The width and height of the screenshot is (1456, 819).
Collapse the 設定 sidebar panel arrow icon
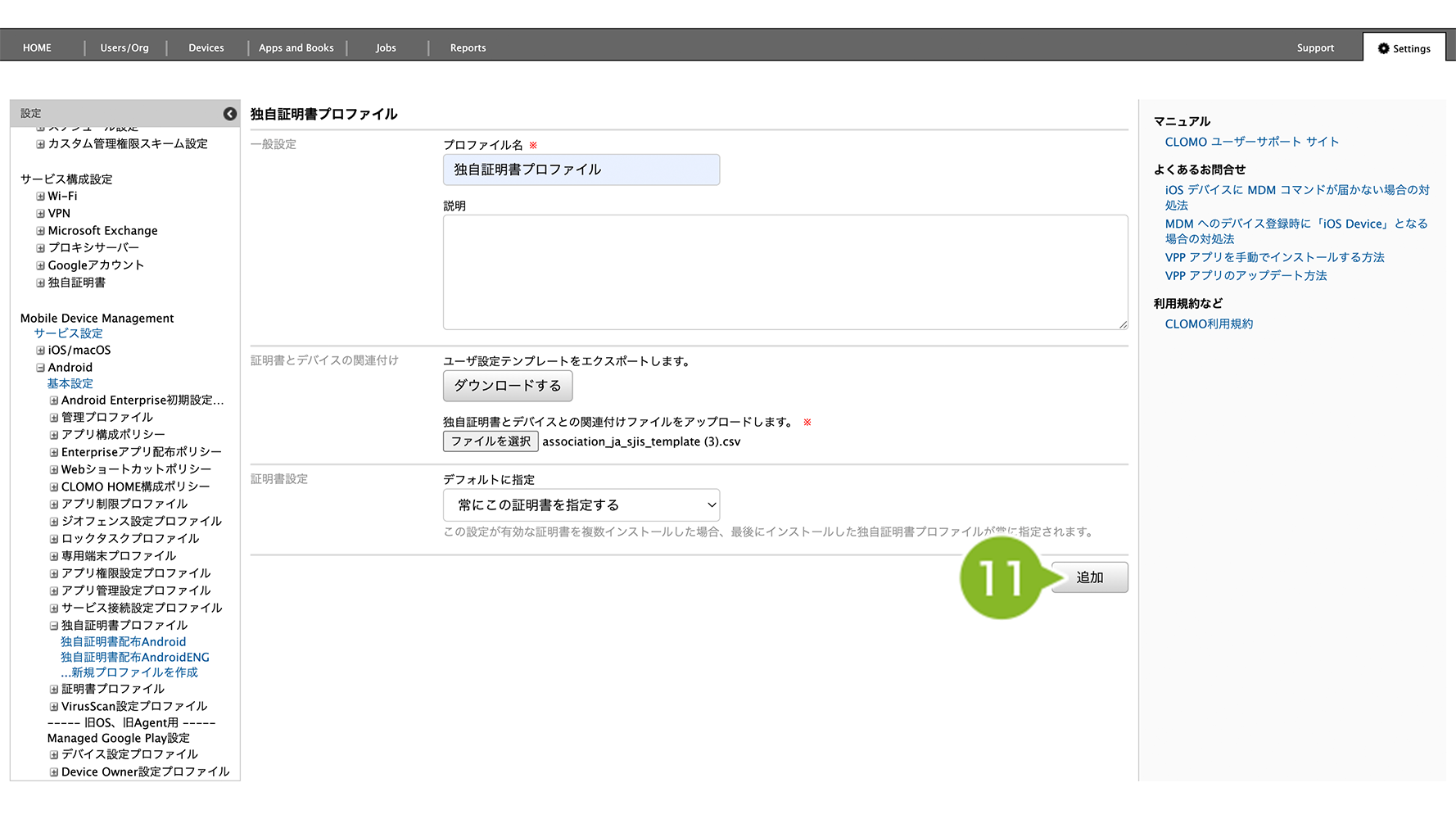[230, 114]
